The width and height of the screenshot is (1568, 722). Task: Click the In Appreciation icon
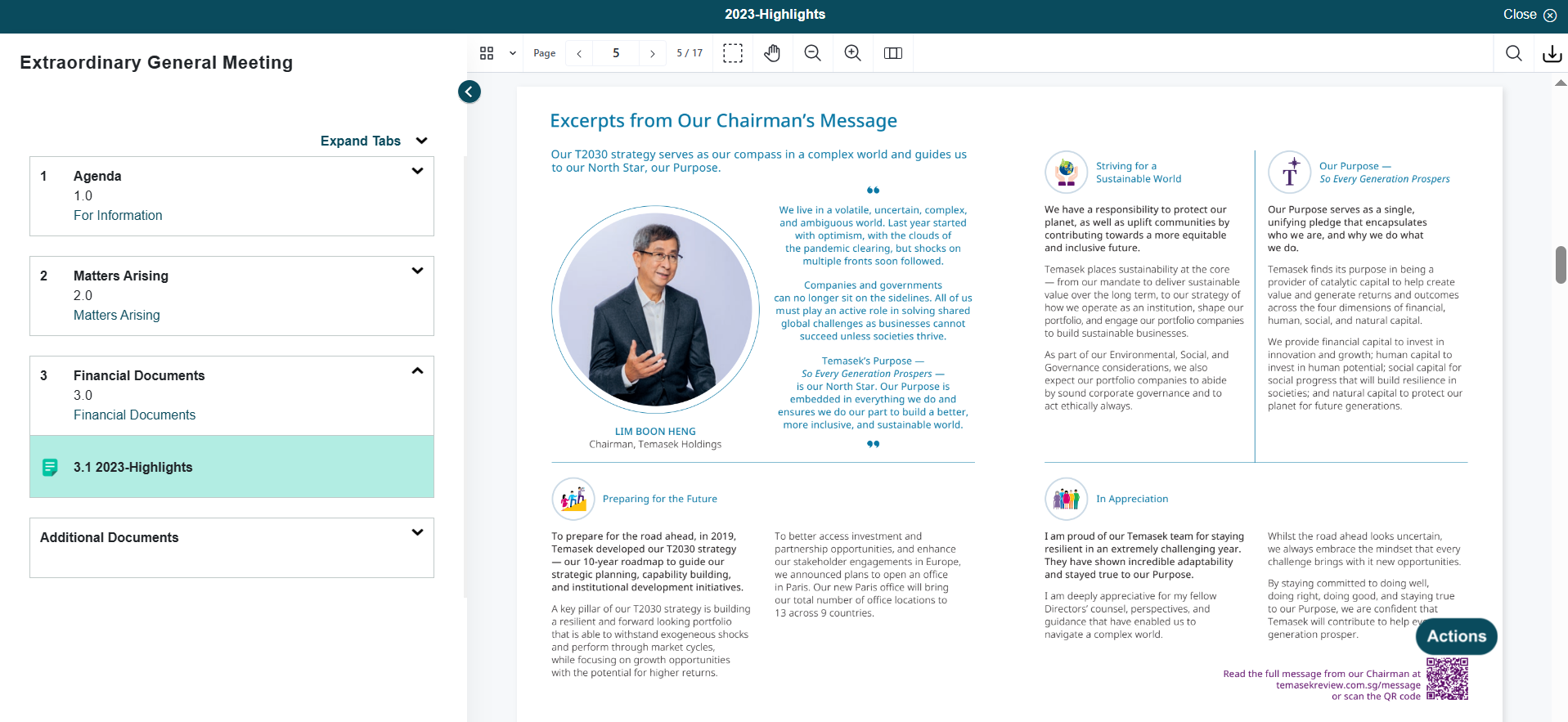pyautogui.click(x=1066, y=499)
